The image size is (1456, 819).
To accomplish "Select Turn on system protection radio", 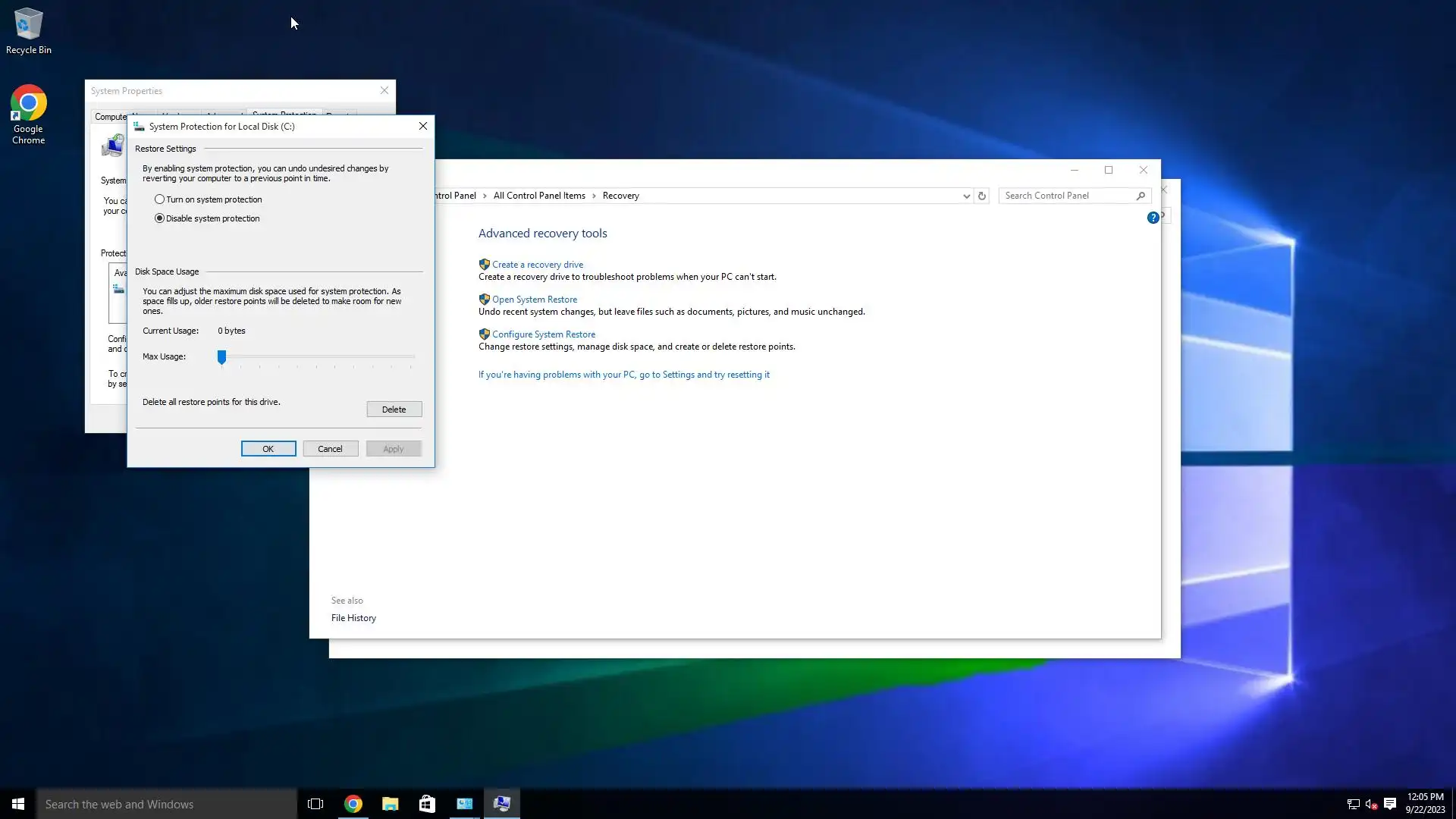I will coord(159,199).
